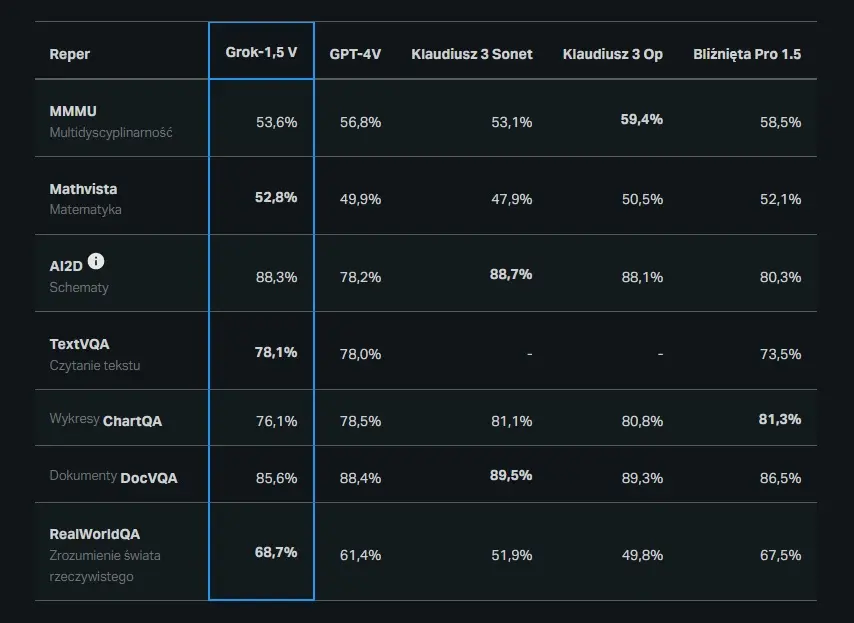Click the Bliźnięta Pro 1.5 header

pyautogui.click(x=747, y=54)
